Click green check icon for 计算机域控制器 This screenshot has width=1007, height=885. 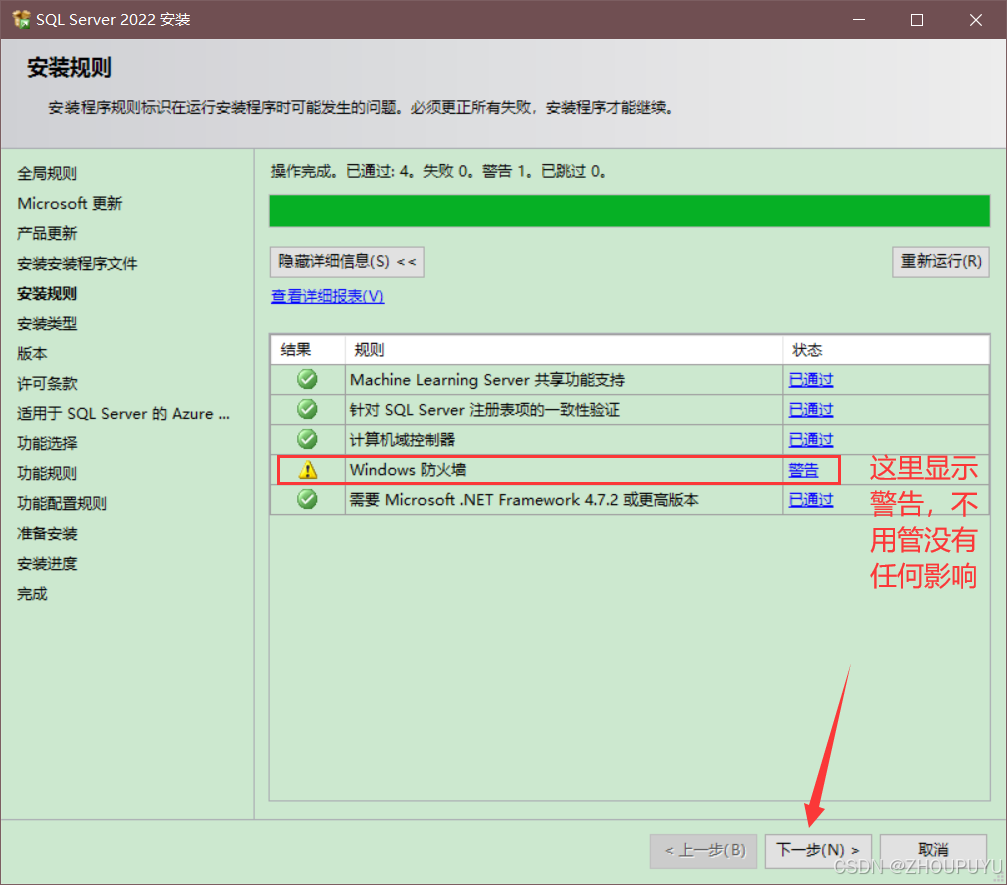(x=307, y=439)
